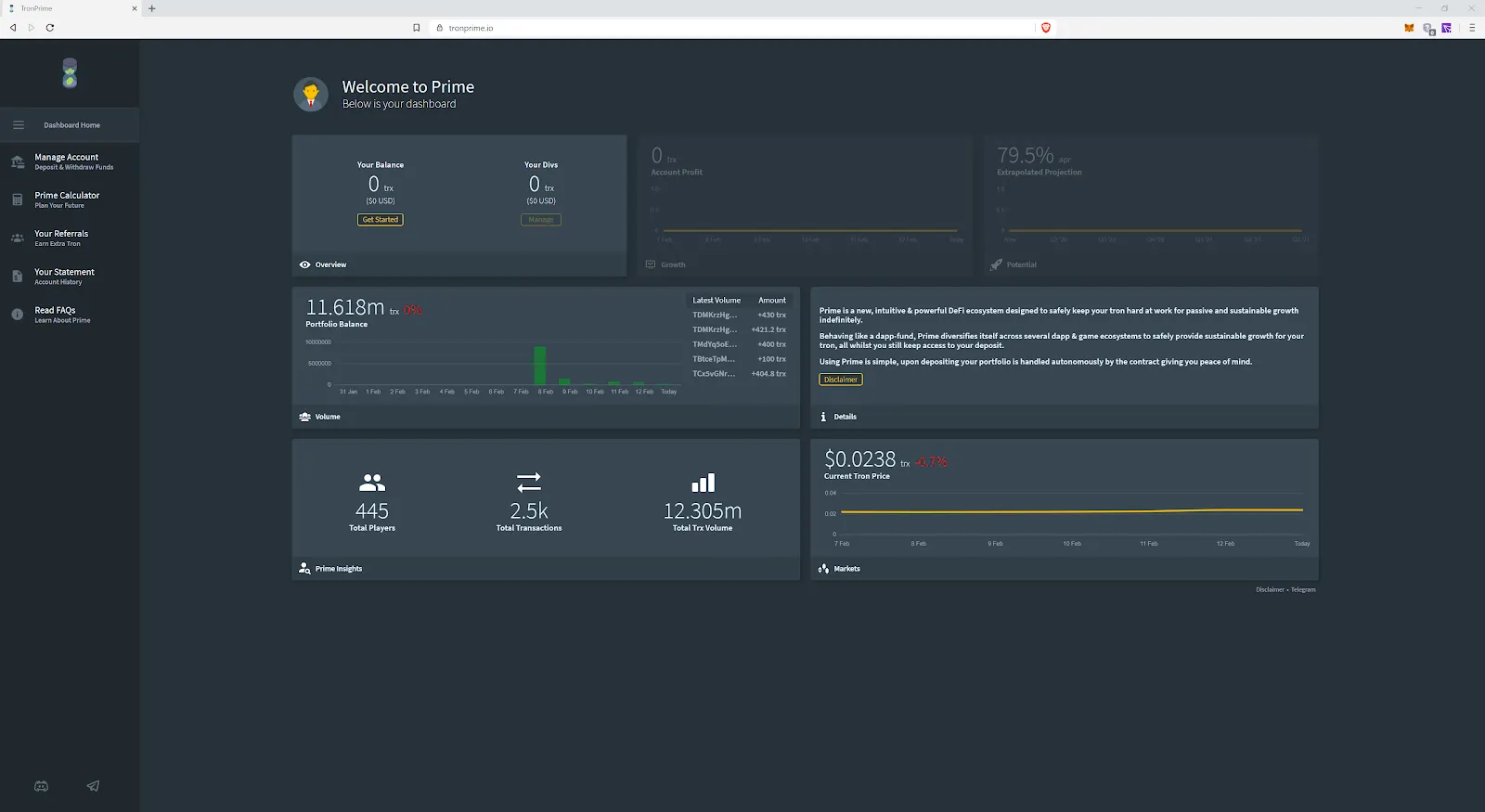Select the TCx5vGNr +404.8 trx row
The image size is (1485, 812).
(739, 374)
